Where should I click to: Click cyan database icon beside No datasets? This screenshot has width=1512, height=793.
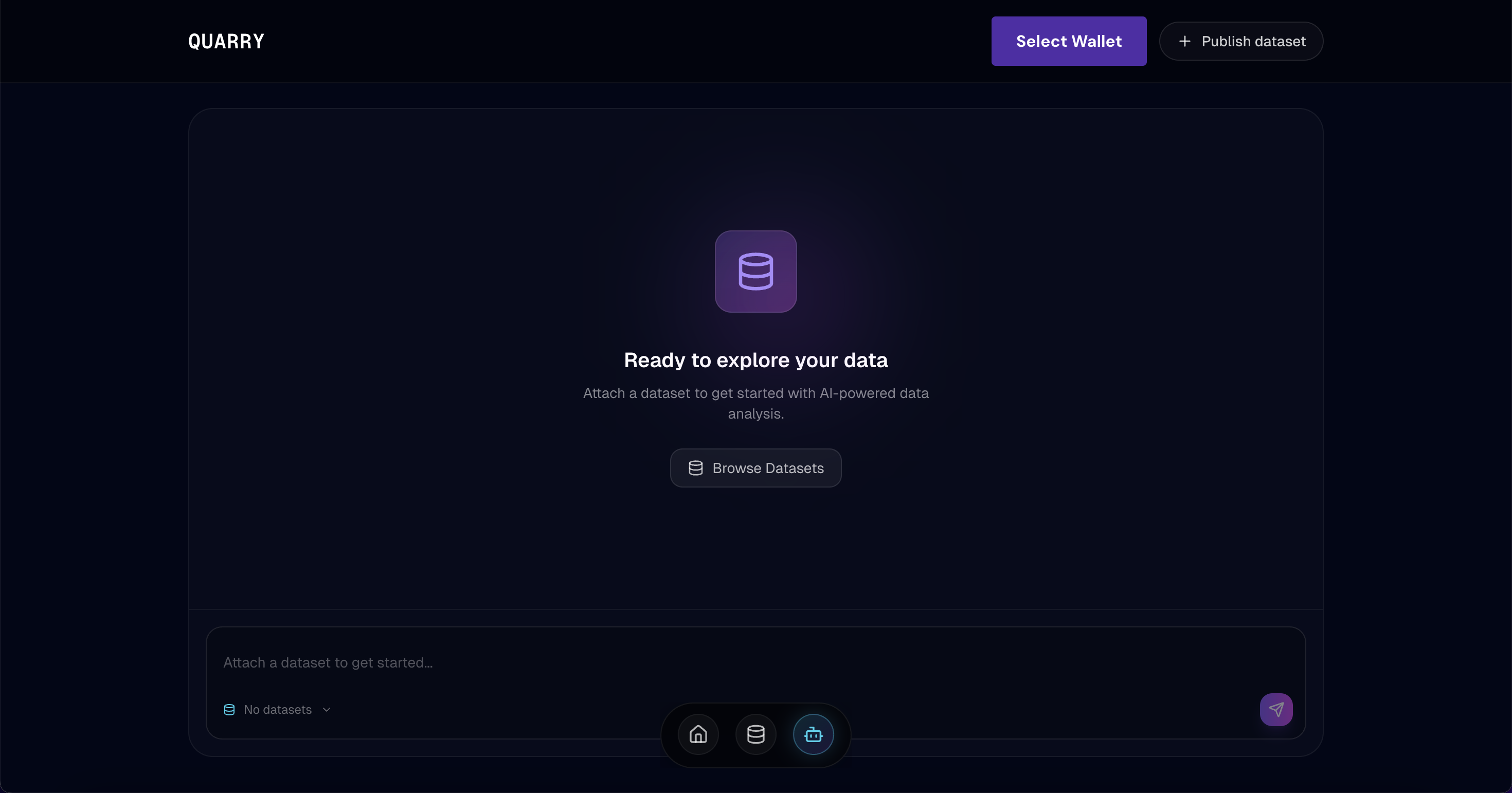point(229,710)
